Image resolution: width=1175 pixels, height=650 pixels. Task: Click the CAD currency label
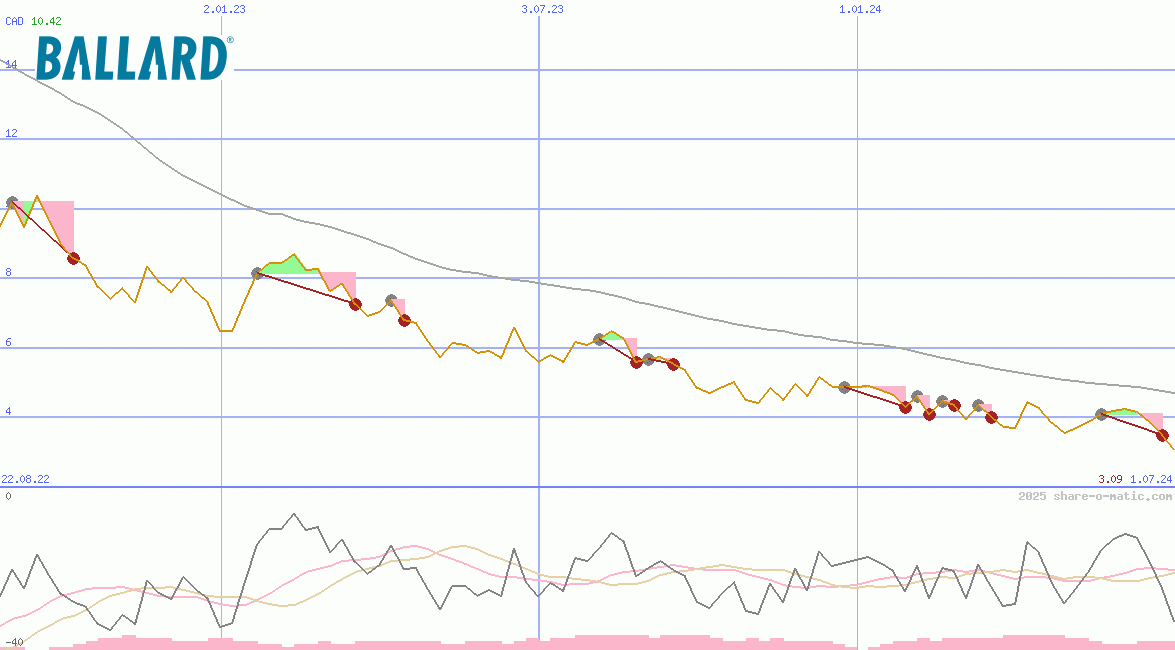click(x=14, y=21)
